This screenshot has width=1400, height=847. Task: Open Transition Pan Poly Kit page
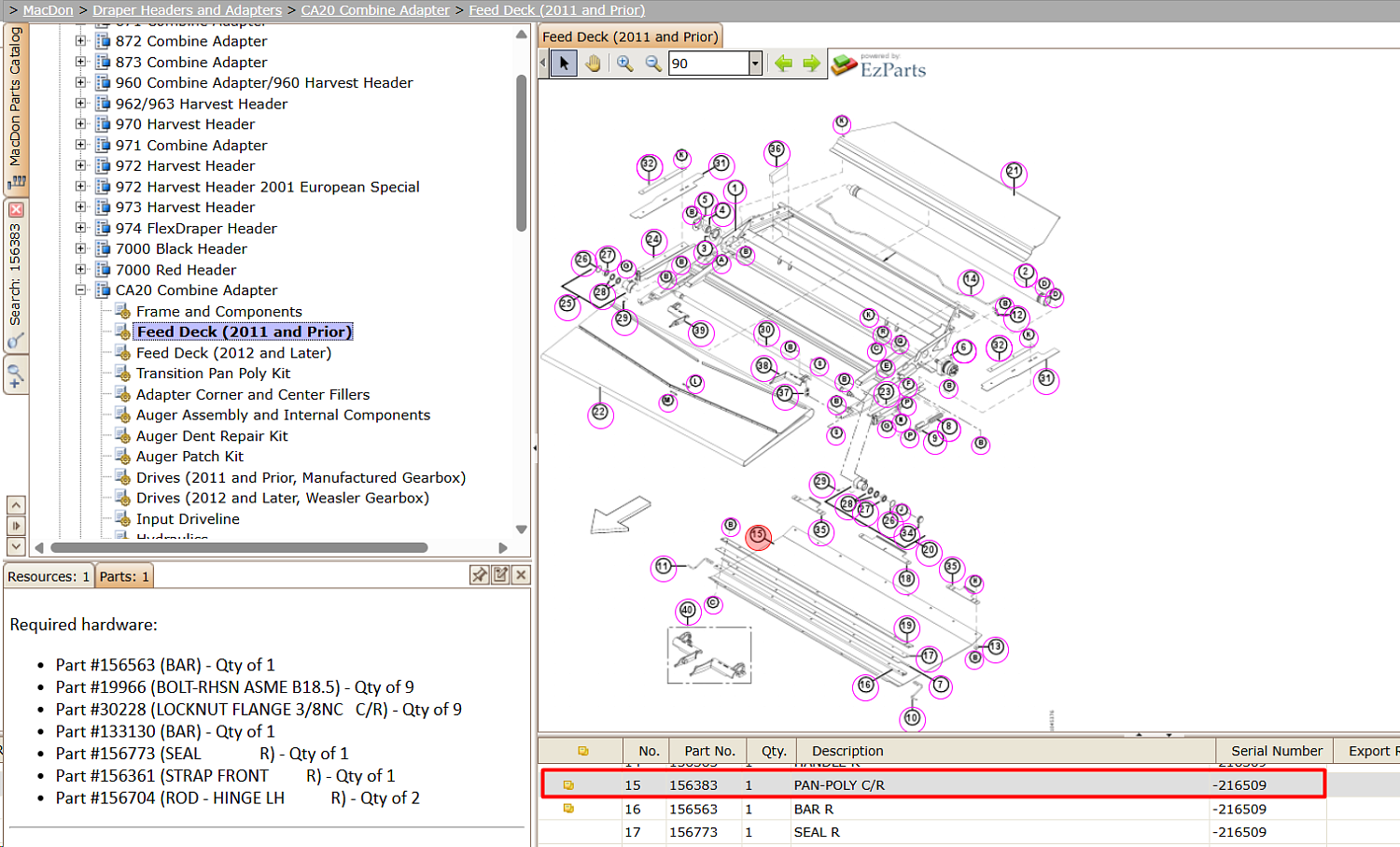point(214,374)
